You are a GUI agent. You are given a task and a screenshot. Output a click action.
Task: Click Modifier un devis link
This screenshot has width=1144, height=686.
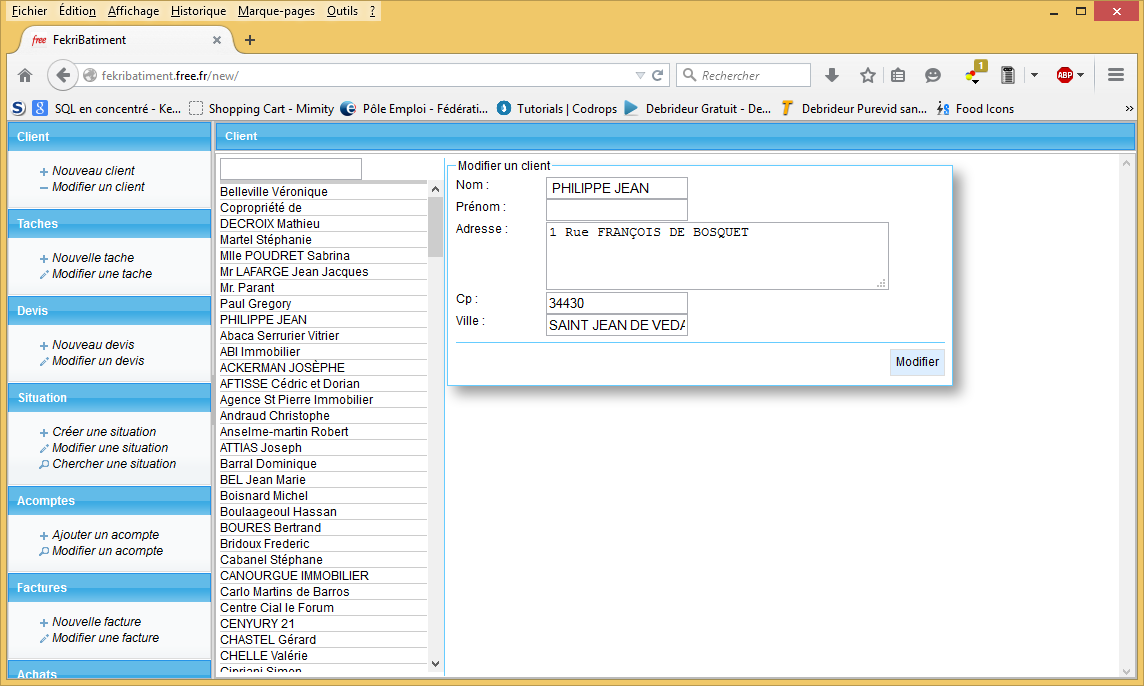[98, 361]
